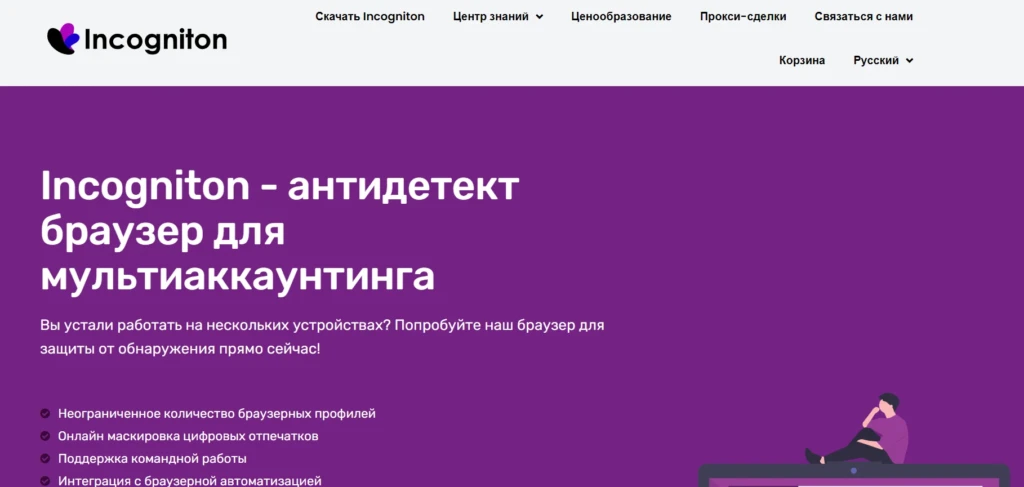
Task: Select the Связаться с нами link
Action: tap(863, 16)
